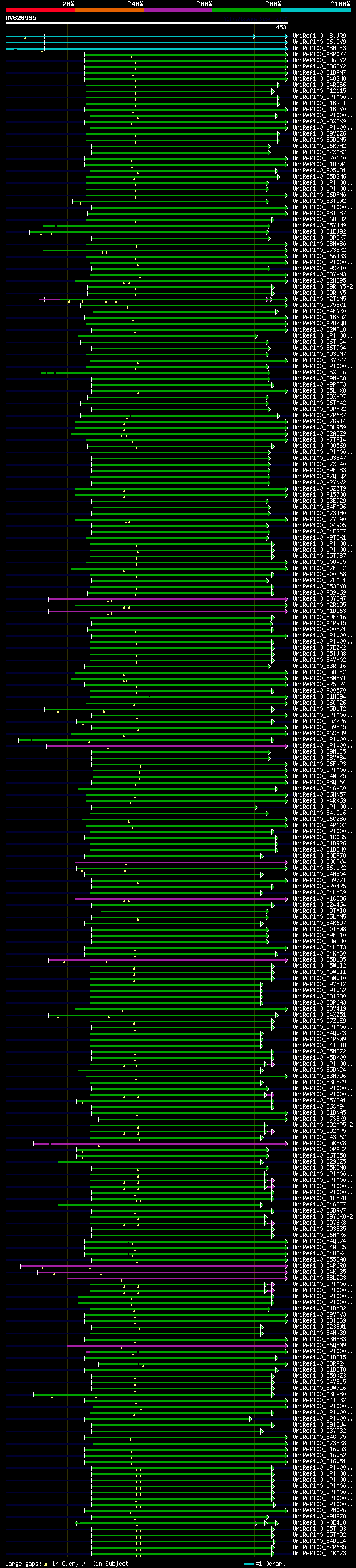This screenshot has height=1568, width=356.
Task: Select label UniRef100_B2WFL8
Action: pos(319,329)
